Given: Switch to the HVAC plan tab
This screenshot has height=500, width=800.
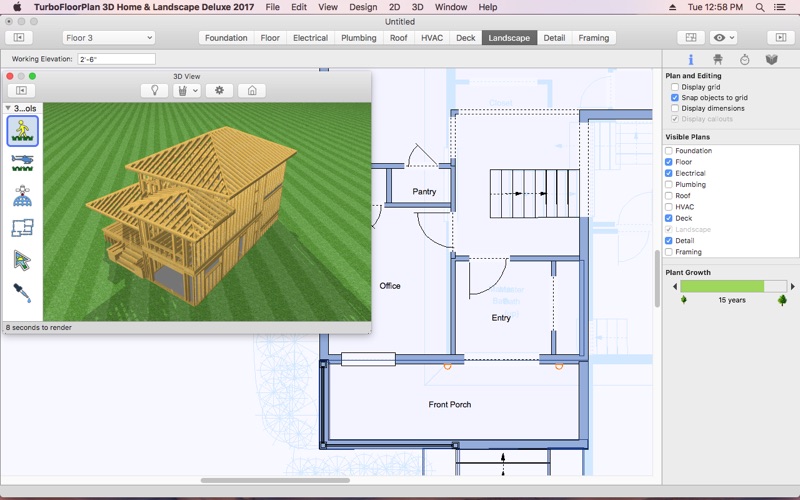Looking at the screenshot, I should [x=432, y=38].
